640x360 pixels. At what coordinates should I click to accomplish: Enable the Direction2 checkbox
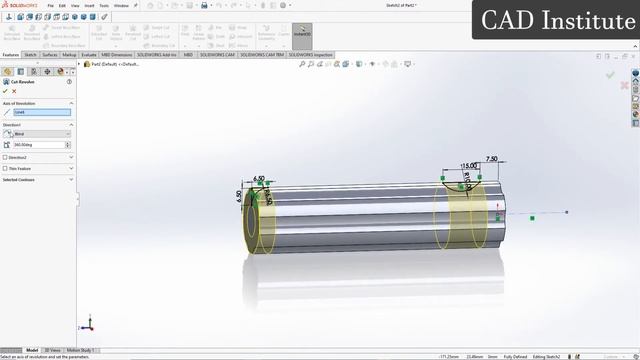coord(5,157)
